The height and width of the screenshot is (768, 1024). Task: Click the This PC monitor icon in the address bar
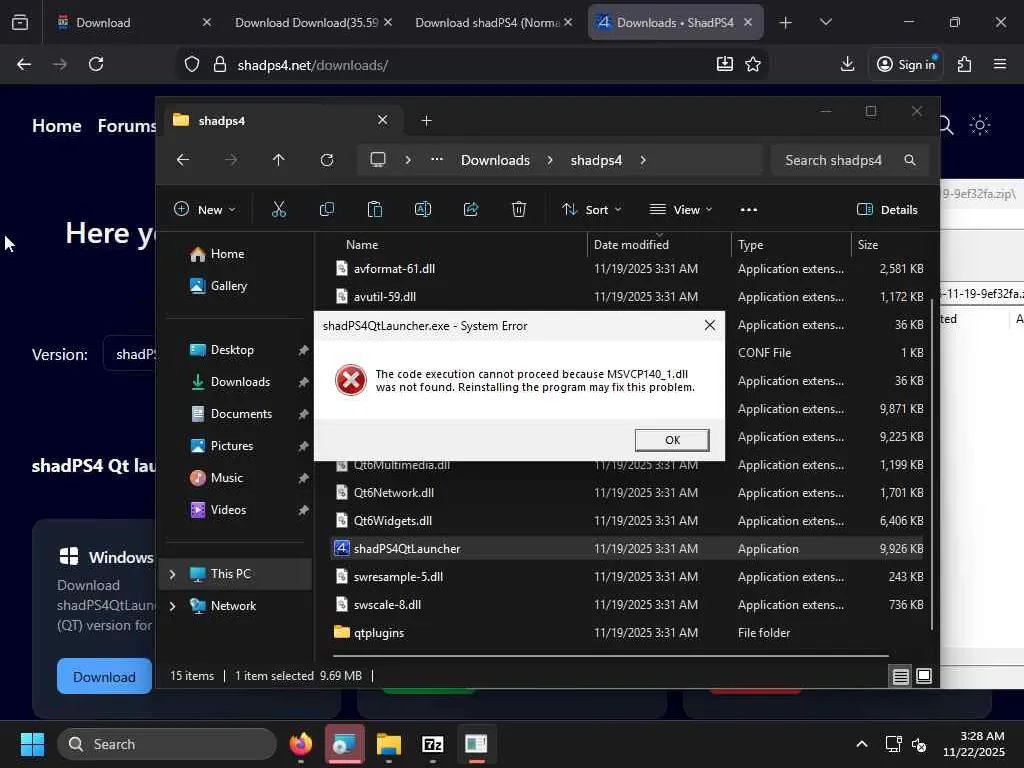pos(377,160)
